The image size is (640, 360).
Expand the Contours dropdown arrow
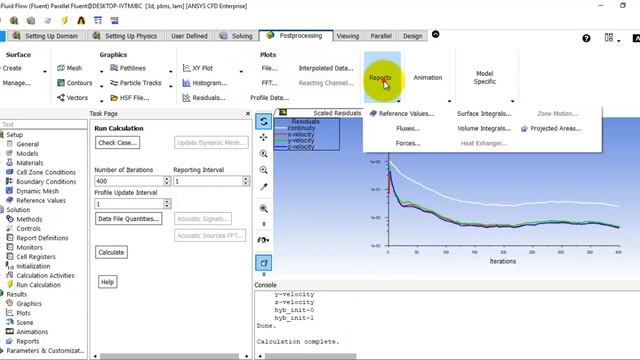click(x=102, y=86)
